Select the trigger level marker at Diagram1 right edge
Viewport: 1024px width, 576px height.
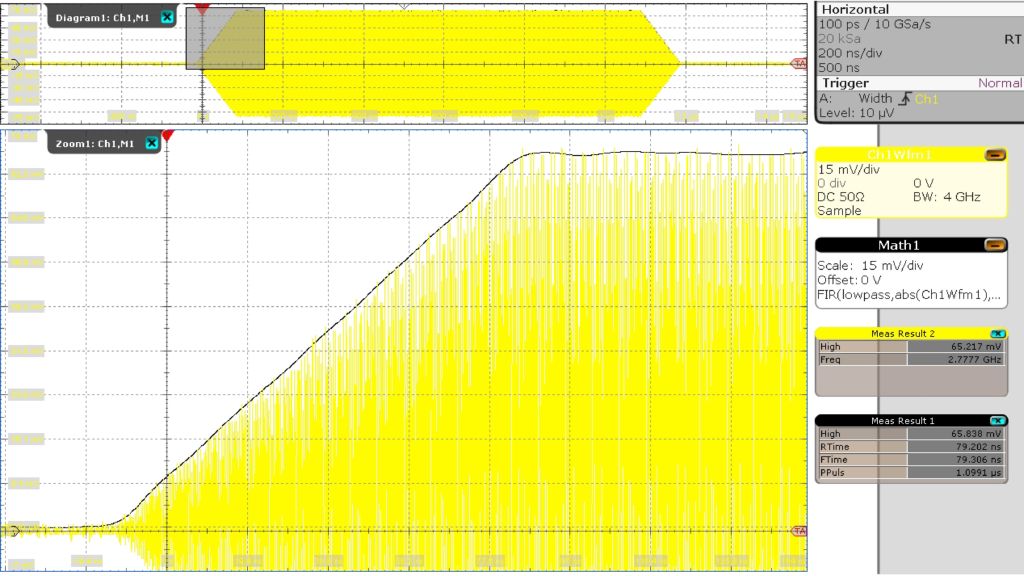coord(799,64)
